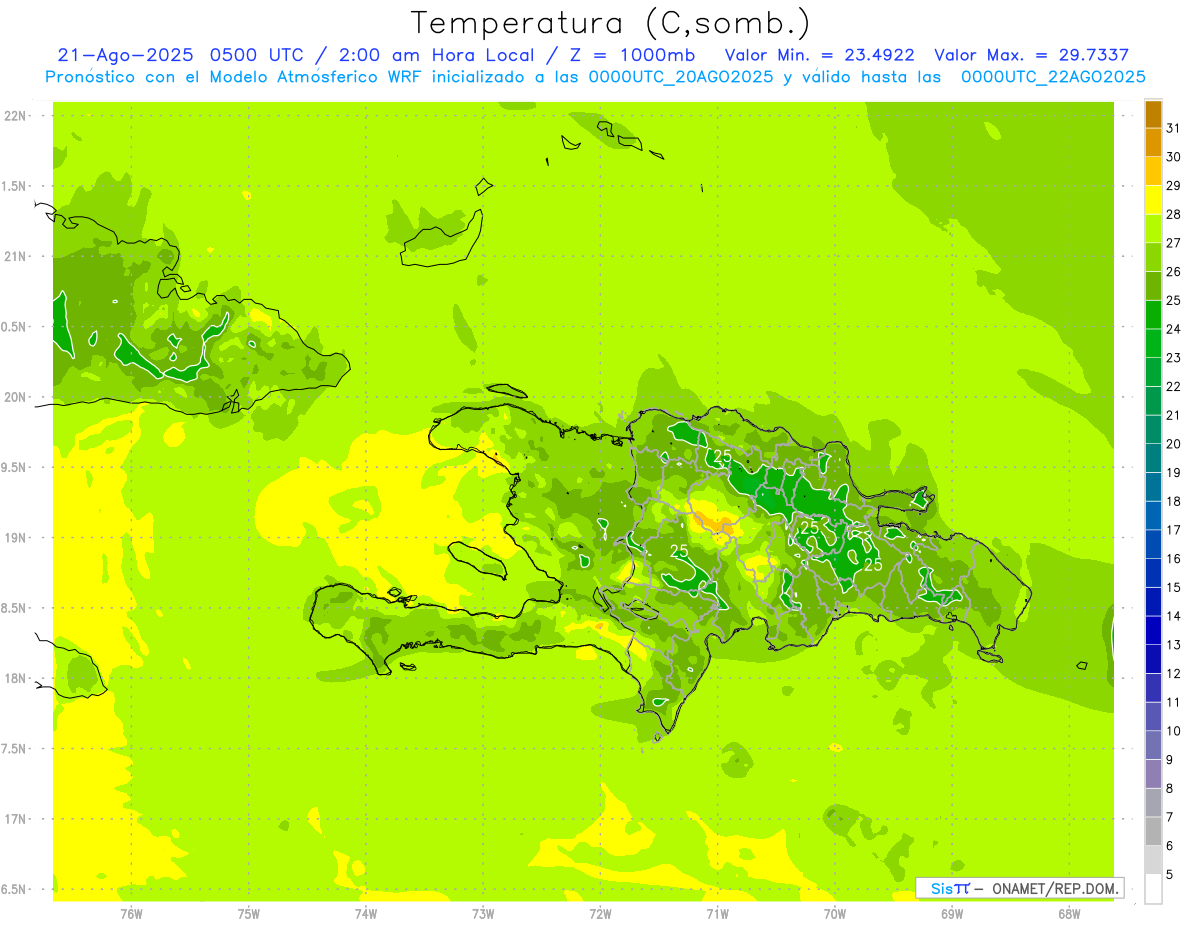Click the legend value 8
The height and width of the screenshot is (927, 1200).
[x=1170, y=789]
